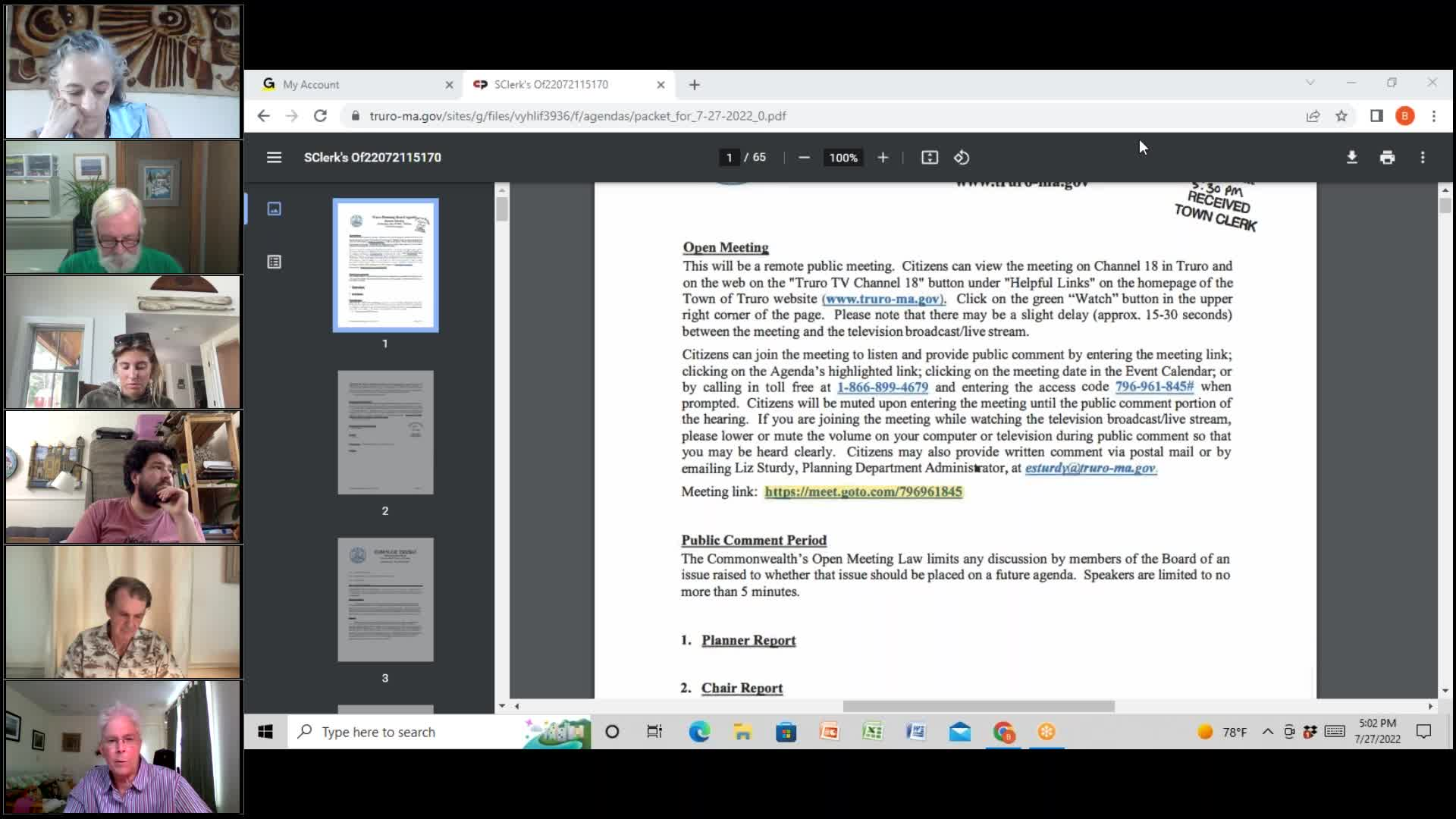Viewport: 1456px width, 819px height.
Task: Open the meet.goto.com meeting link
Action: [x=863, y=491]
